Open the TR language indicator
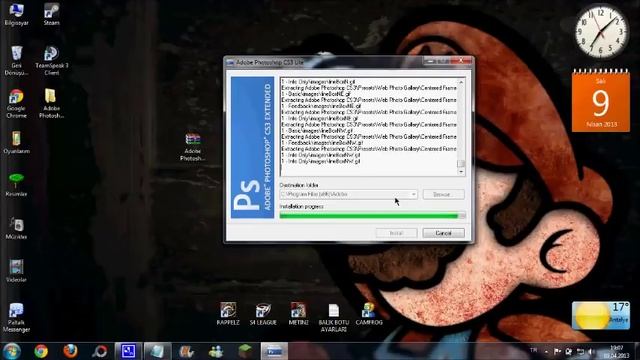The width and height of the screenshot is (640, 360). click(533, 350)
